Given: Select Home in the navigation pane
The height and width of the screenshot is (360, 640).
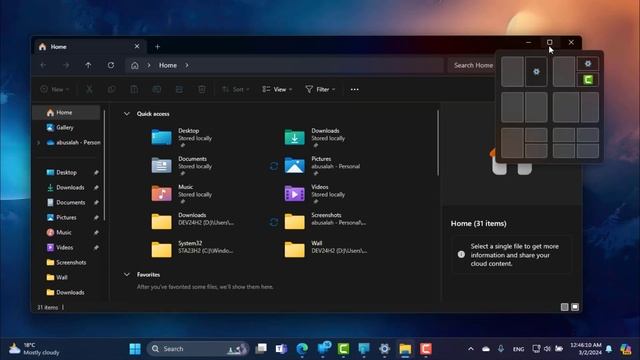Looking at the screenshot, I should 66,112.
